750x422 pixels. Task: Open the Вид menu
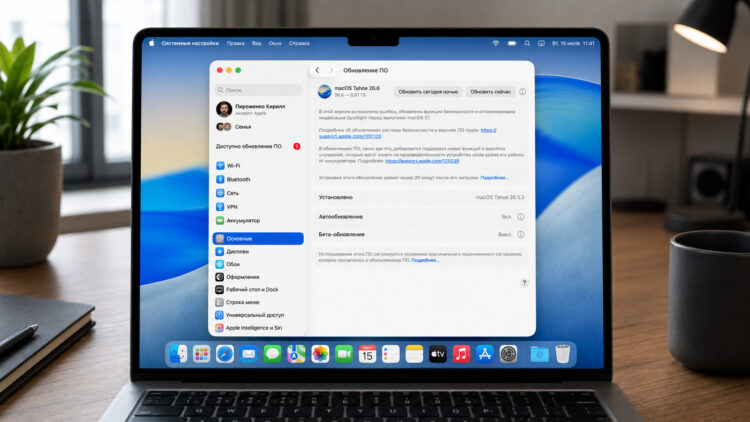click(257, 43)
